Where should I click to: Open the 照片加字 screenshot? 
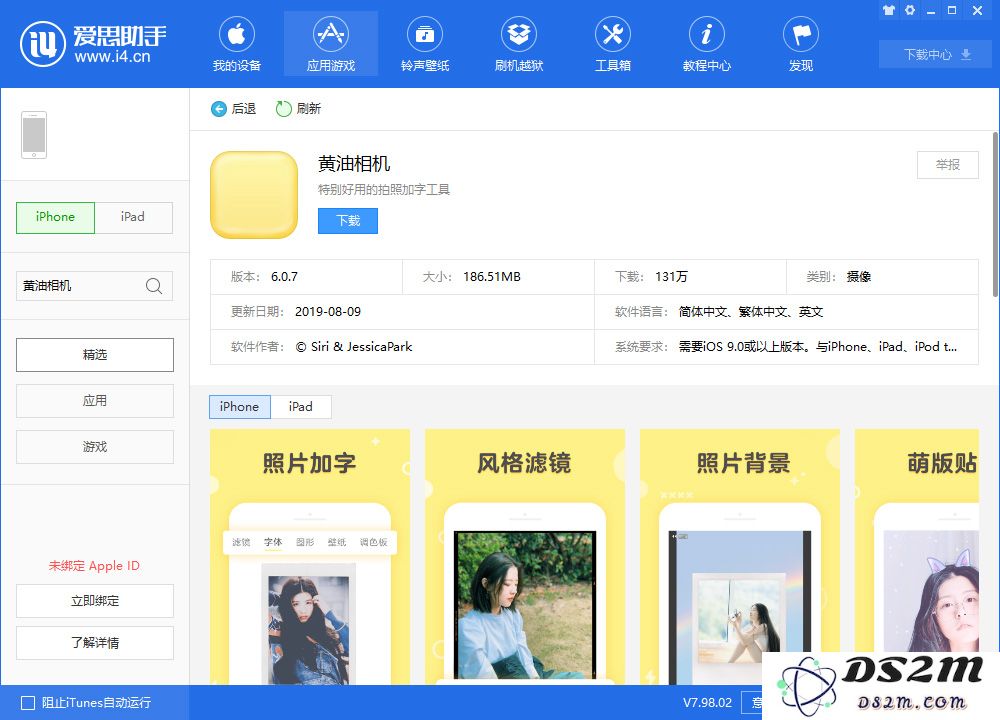pyautogui.click(x=310, y=557)
